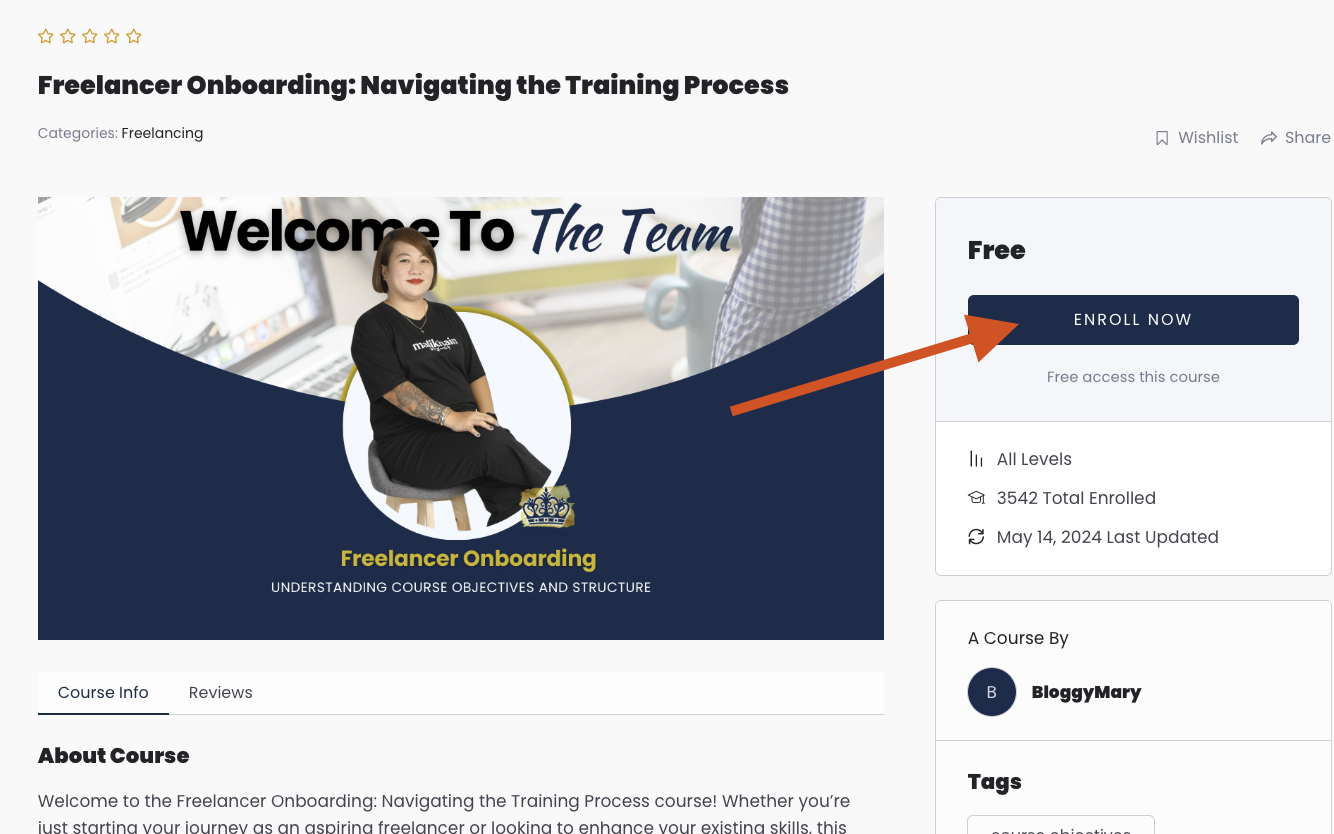
Task: Click the second rating star
Action: point(68,37)
